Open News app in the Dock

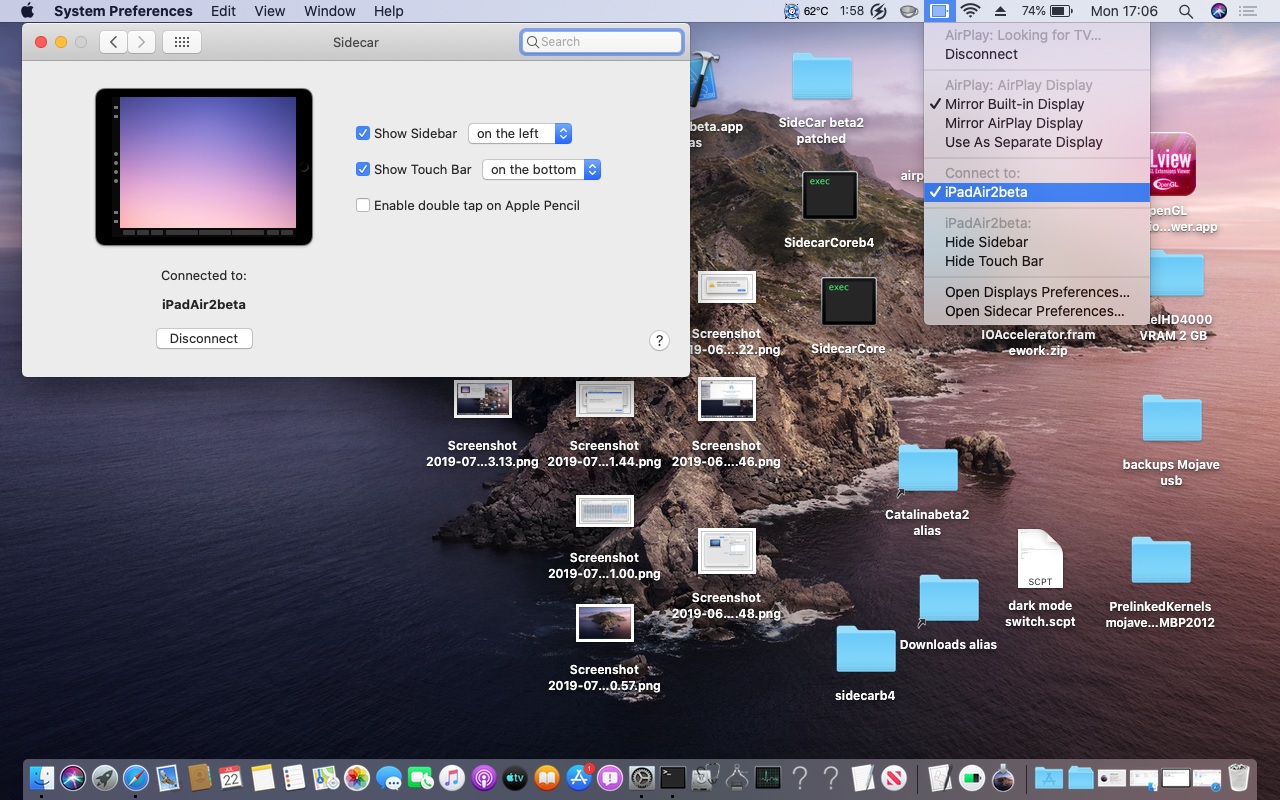pos(895,777)
